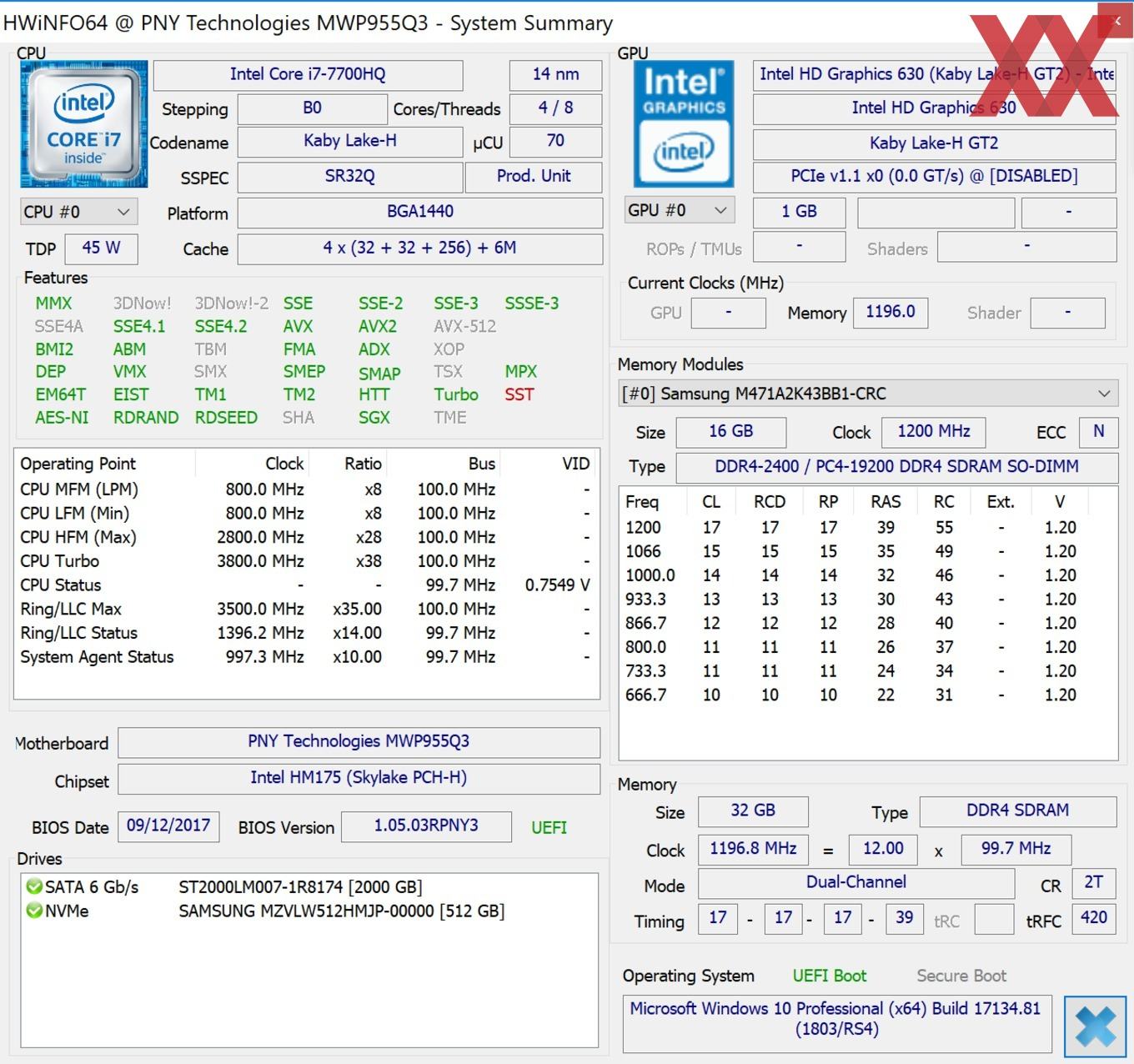This screenshot has width=1134, height=1064.
Task: Select the 1200 frequency timing row
Action: coord(867,528)
